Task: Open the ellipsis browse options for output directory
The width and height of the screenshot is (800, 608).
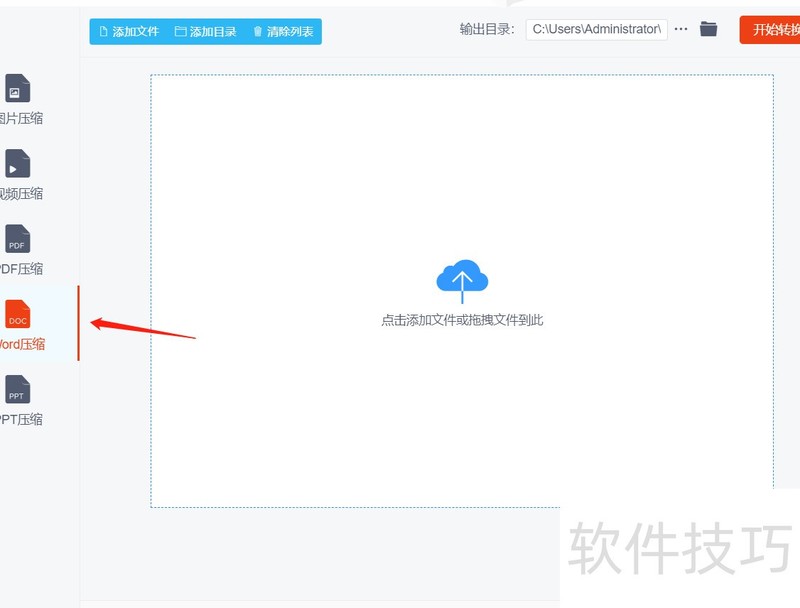Action: [681, 29]
